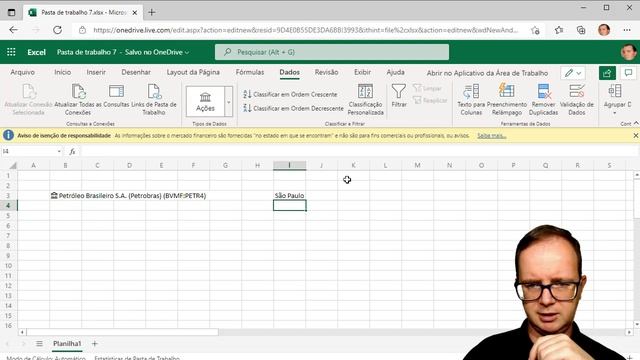This screenshot has height=360, width=640.
Task: Select the Planilha1 sheet tab
Action: 67,344
